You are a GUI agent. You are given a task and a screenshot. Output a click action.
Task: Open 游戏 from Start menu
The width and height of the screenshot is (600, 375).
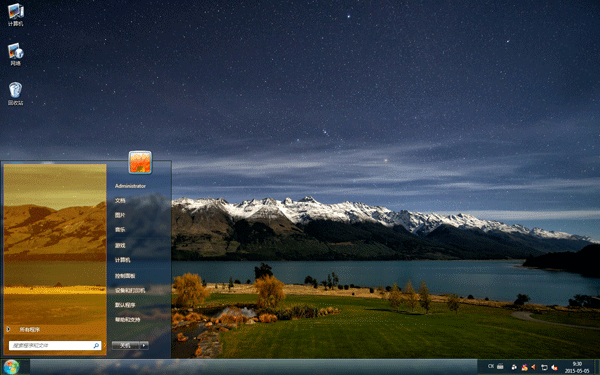pyautogui.click(x=120, y=245)
